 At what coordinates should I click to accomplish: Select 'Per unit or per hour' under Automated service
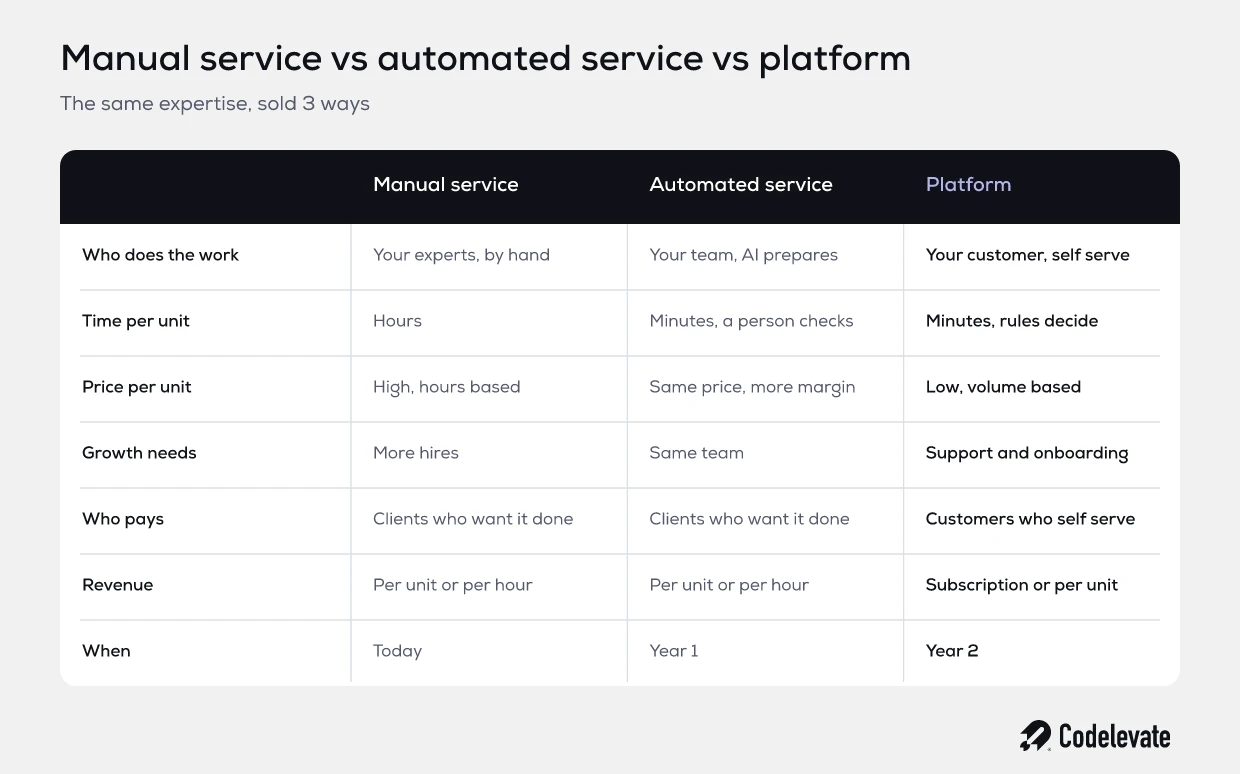[x=730, y=585]
